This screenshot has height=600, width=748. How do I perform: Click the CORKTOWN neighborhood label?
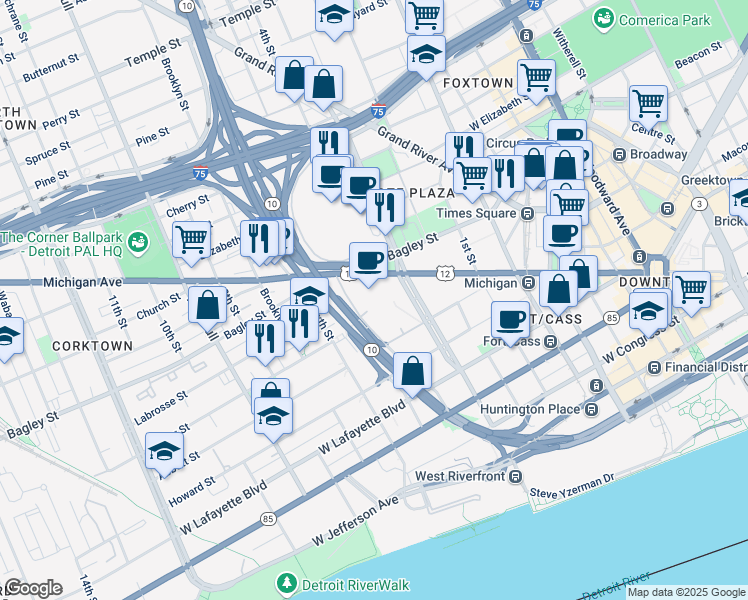click(x=92, y=346)
